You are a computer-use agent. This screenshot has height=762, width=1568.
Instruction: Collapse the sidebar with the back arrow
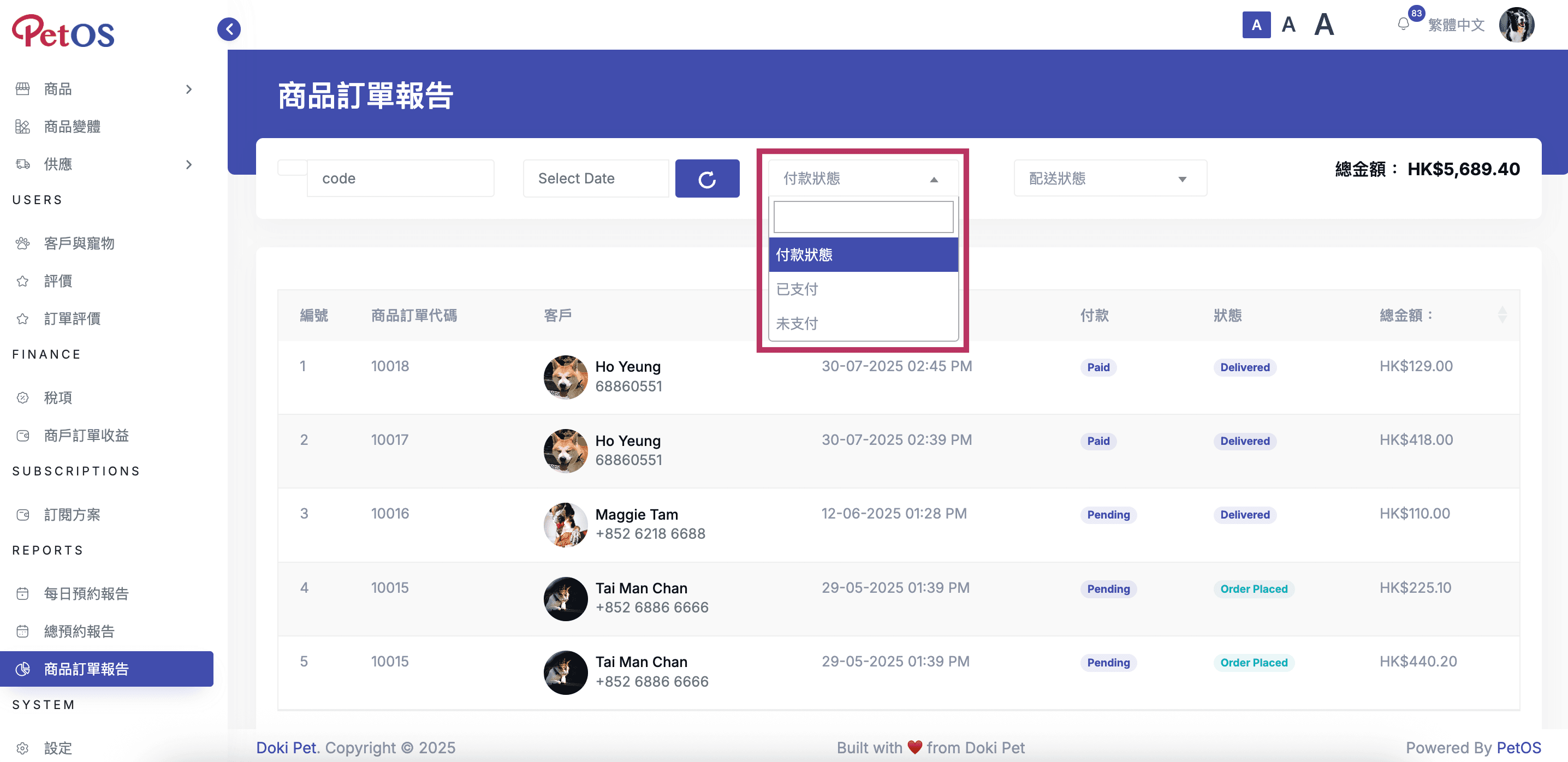coord(229,28)
